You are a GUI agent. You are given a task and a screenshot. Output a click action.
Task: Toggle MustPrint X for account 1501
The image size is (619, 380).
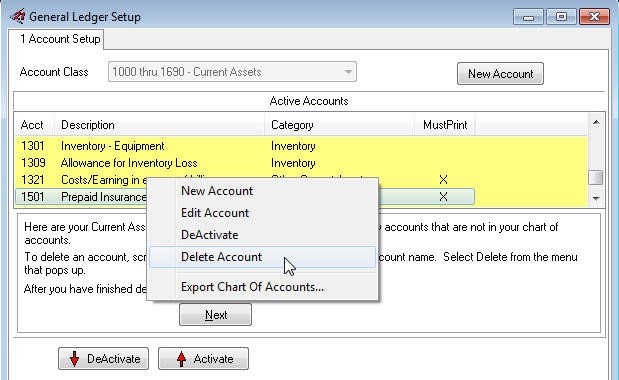[443, 197]
